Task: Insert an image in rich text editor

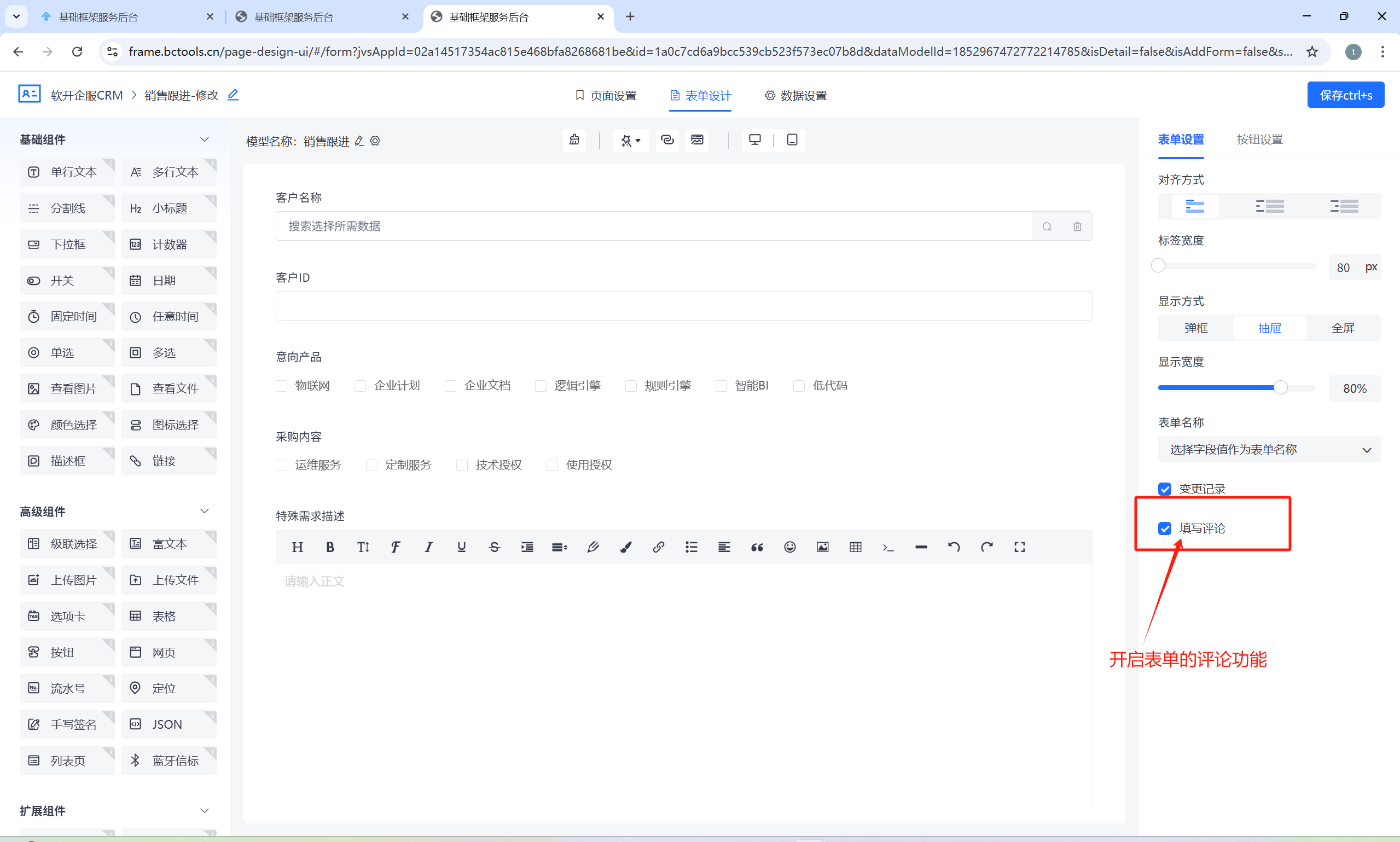Action: (x=823, y=547)
